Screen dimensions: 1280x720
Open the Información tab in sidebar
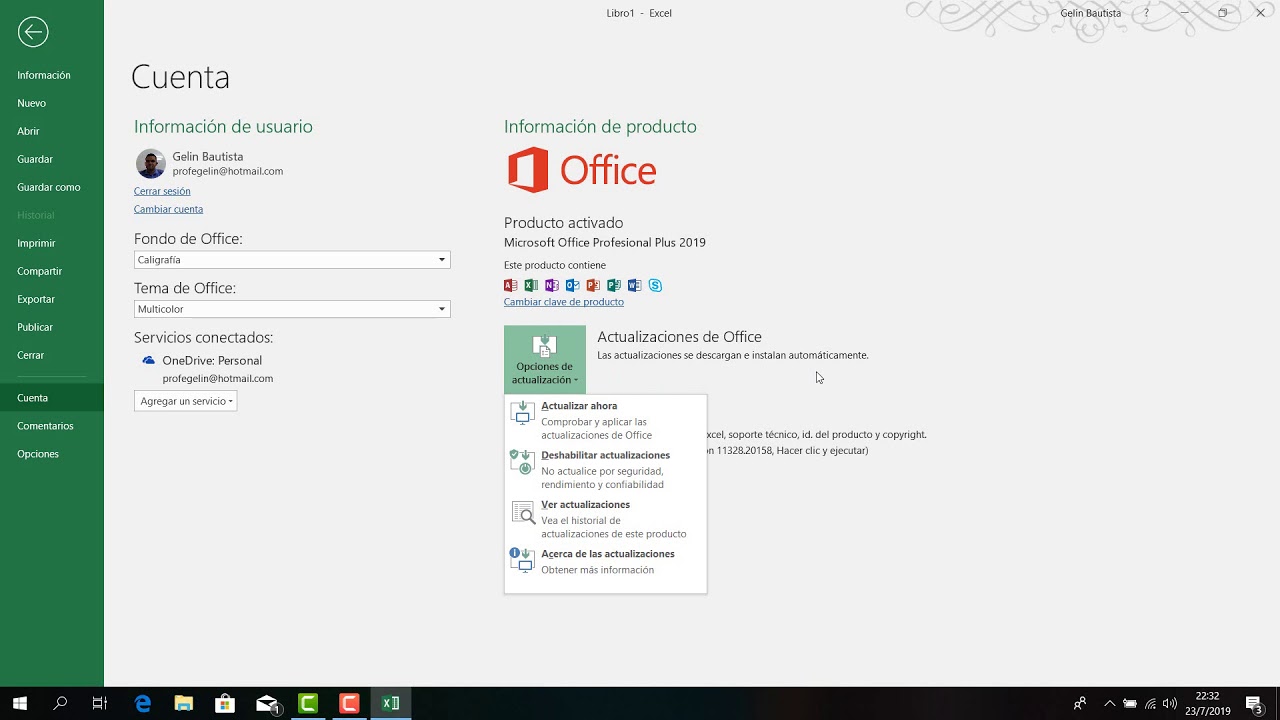(x=52, y=75)
